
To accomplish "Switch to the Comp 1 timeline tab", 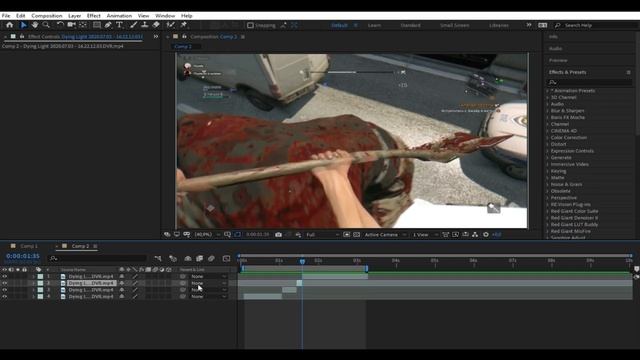I will pos(29,246).
